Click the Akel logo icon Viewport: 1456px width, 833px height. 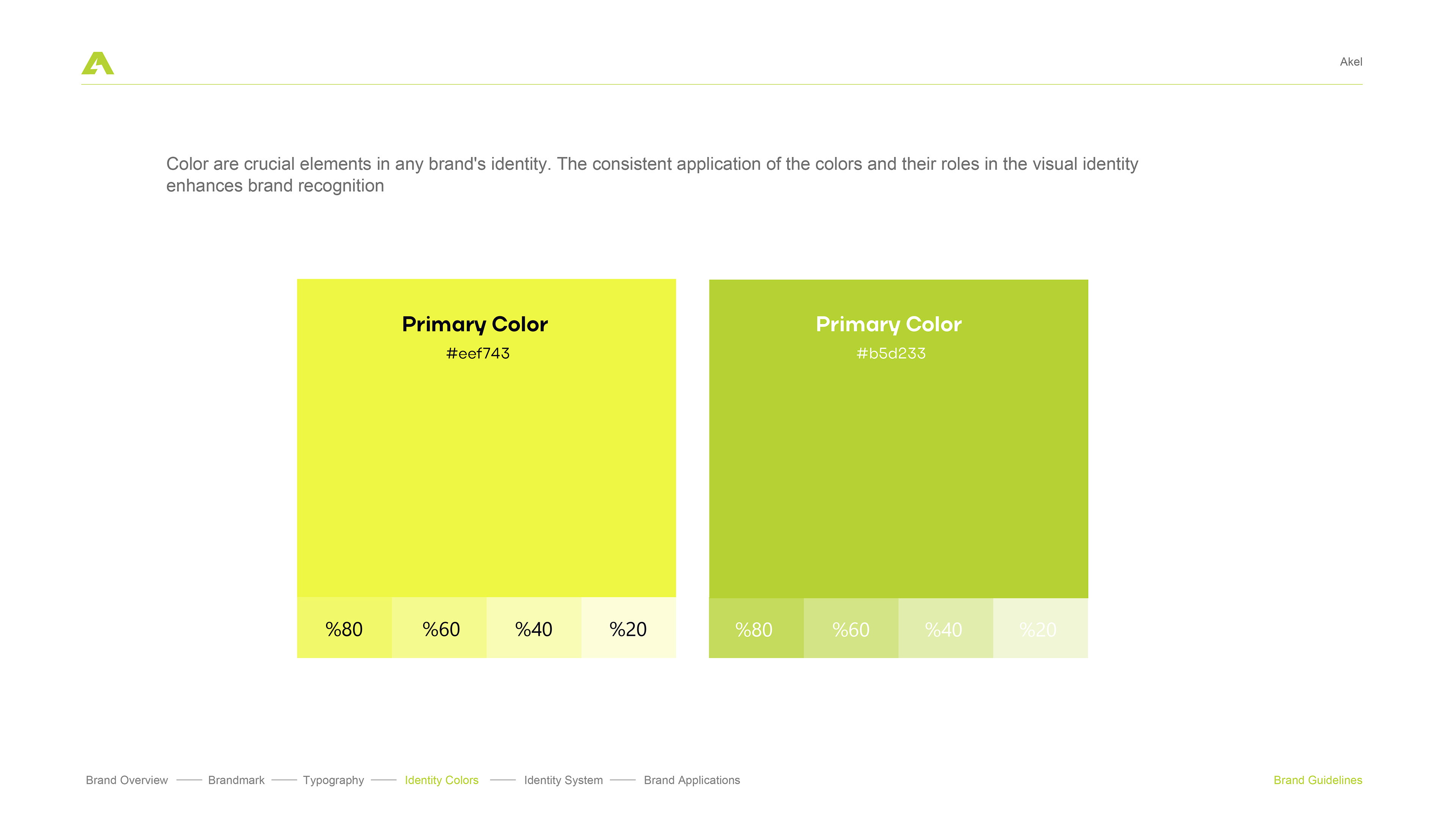click(x=98, y=63)
